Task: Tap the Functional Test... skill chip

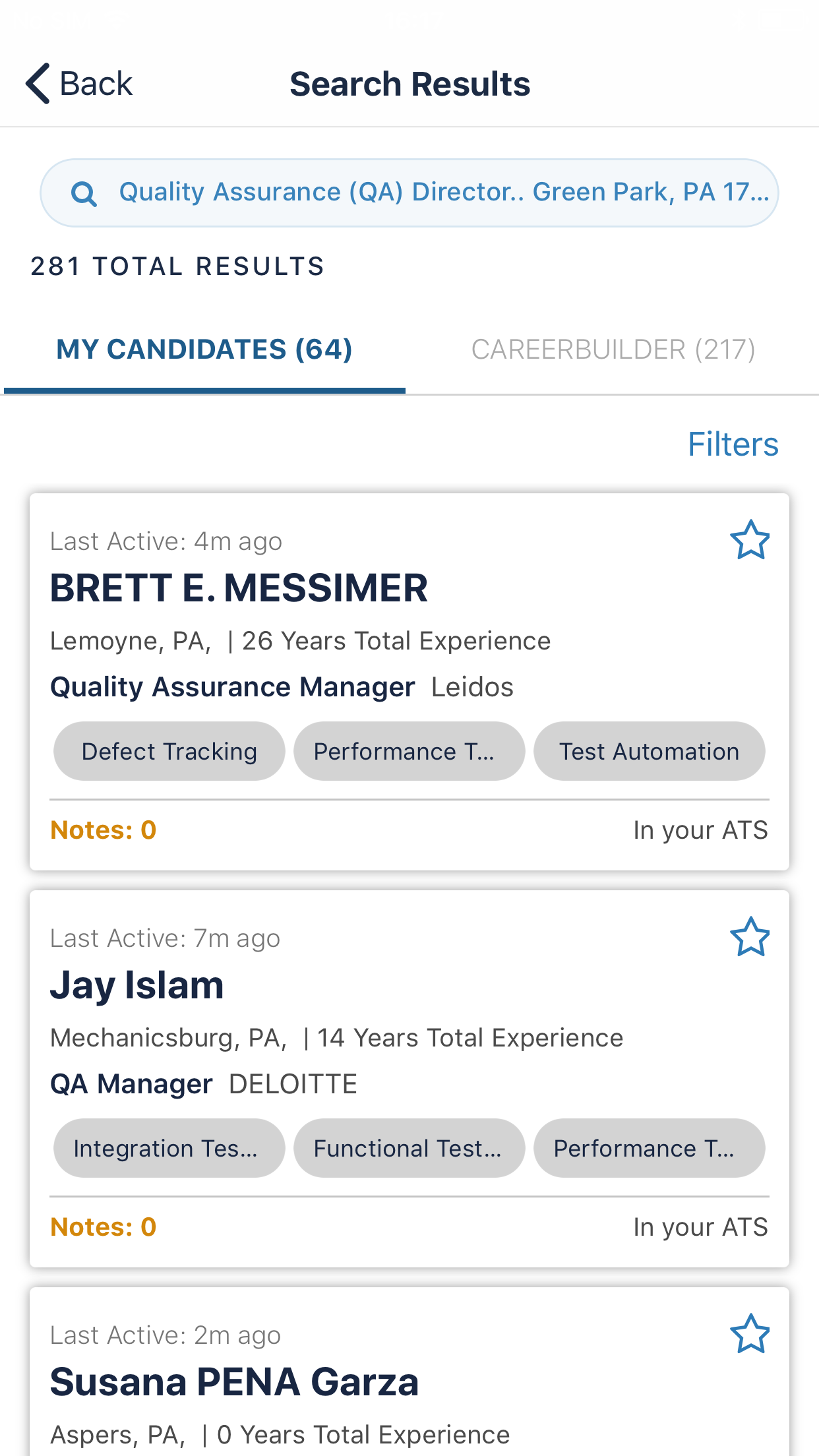Action: [409, 1149]
